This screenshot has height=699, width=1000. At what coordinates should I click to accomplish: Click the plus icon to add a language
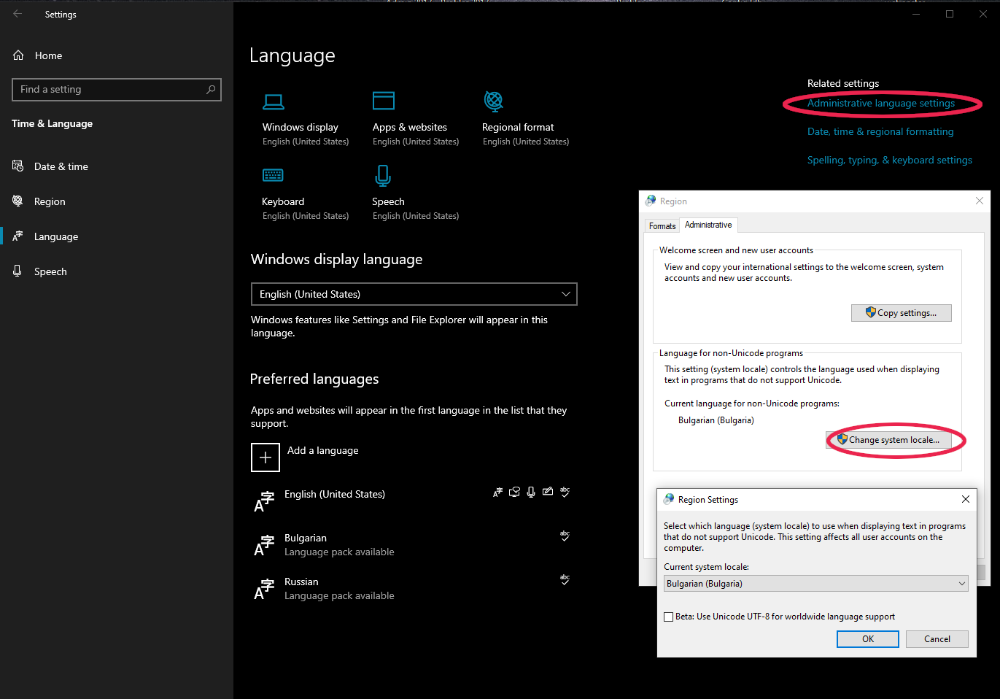265,457
